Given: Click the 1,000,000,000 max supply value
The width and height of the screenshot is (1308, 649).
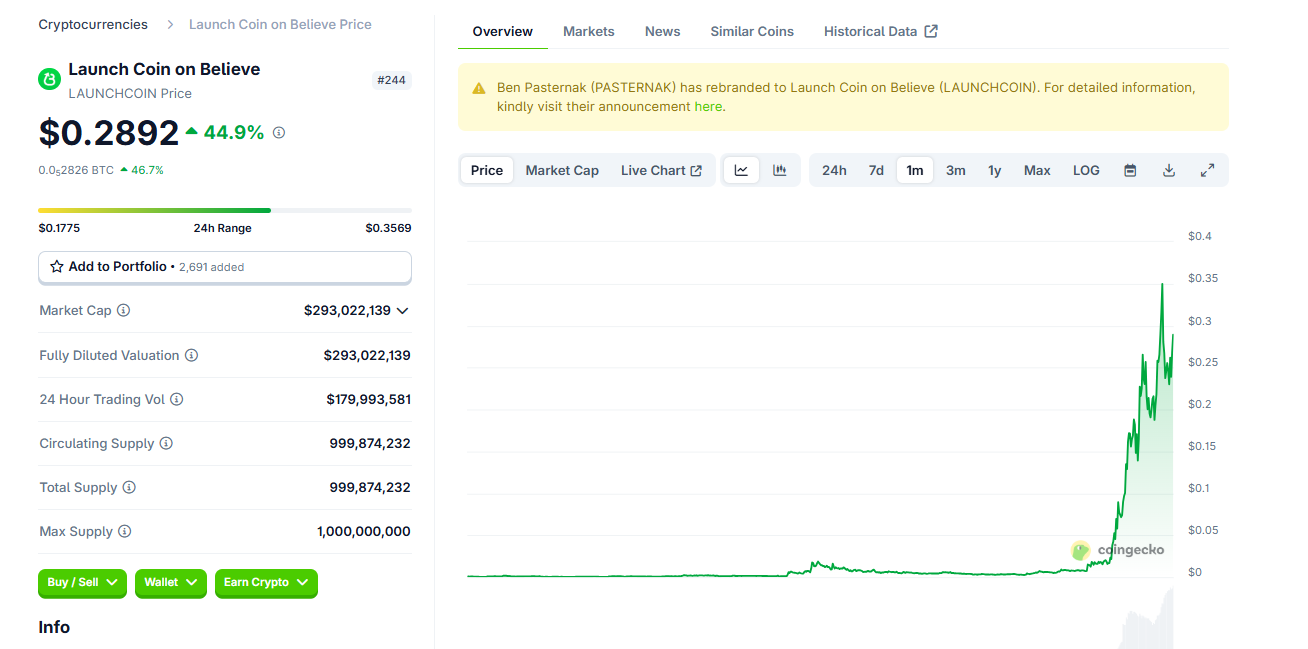Looking at the screenshot, I should click(364, 531).
